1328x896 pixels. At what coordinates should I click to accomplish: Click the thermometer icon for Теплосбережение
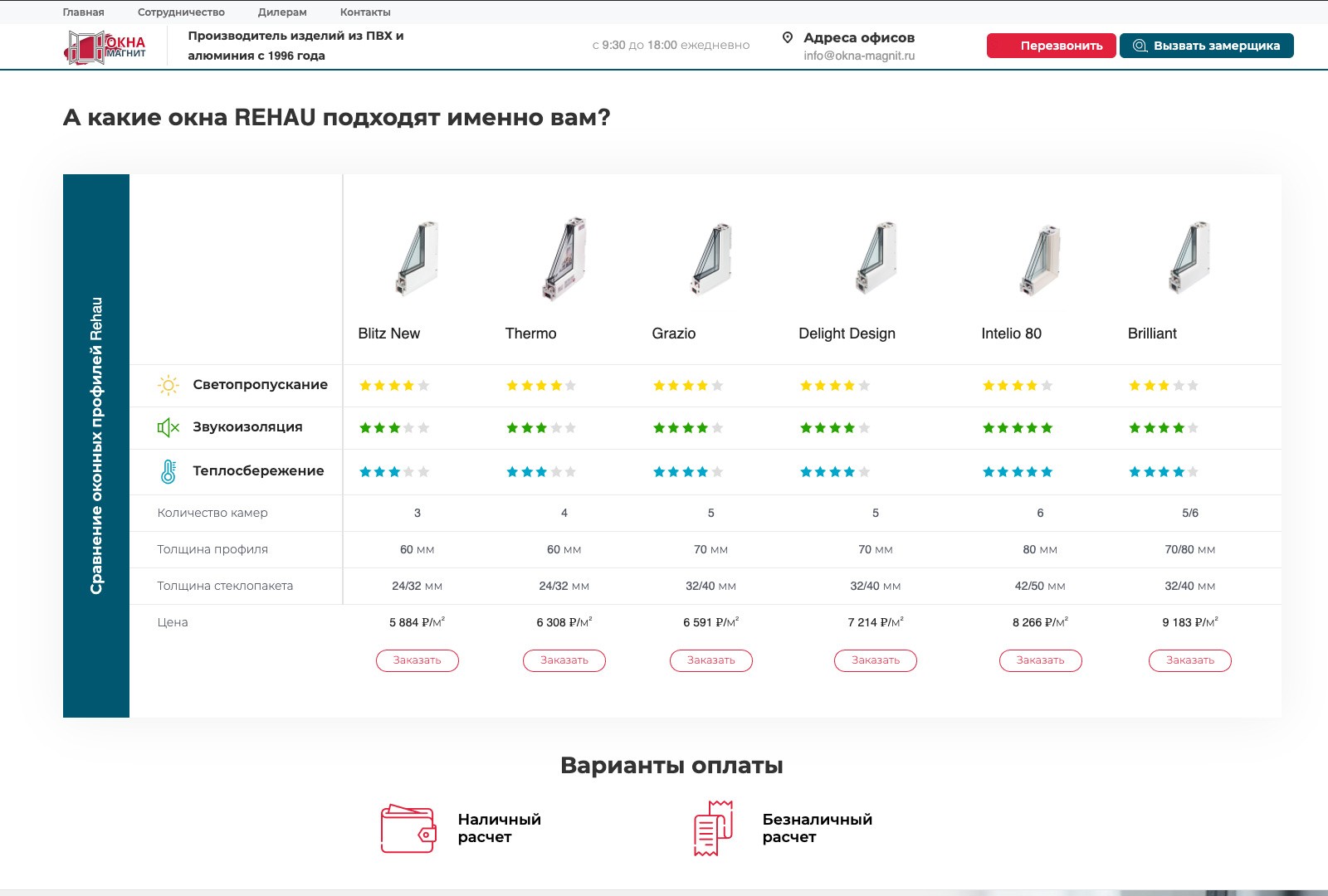coord(168,471)
